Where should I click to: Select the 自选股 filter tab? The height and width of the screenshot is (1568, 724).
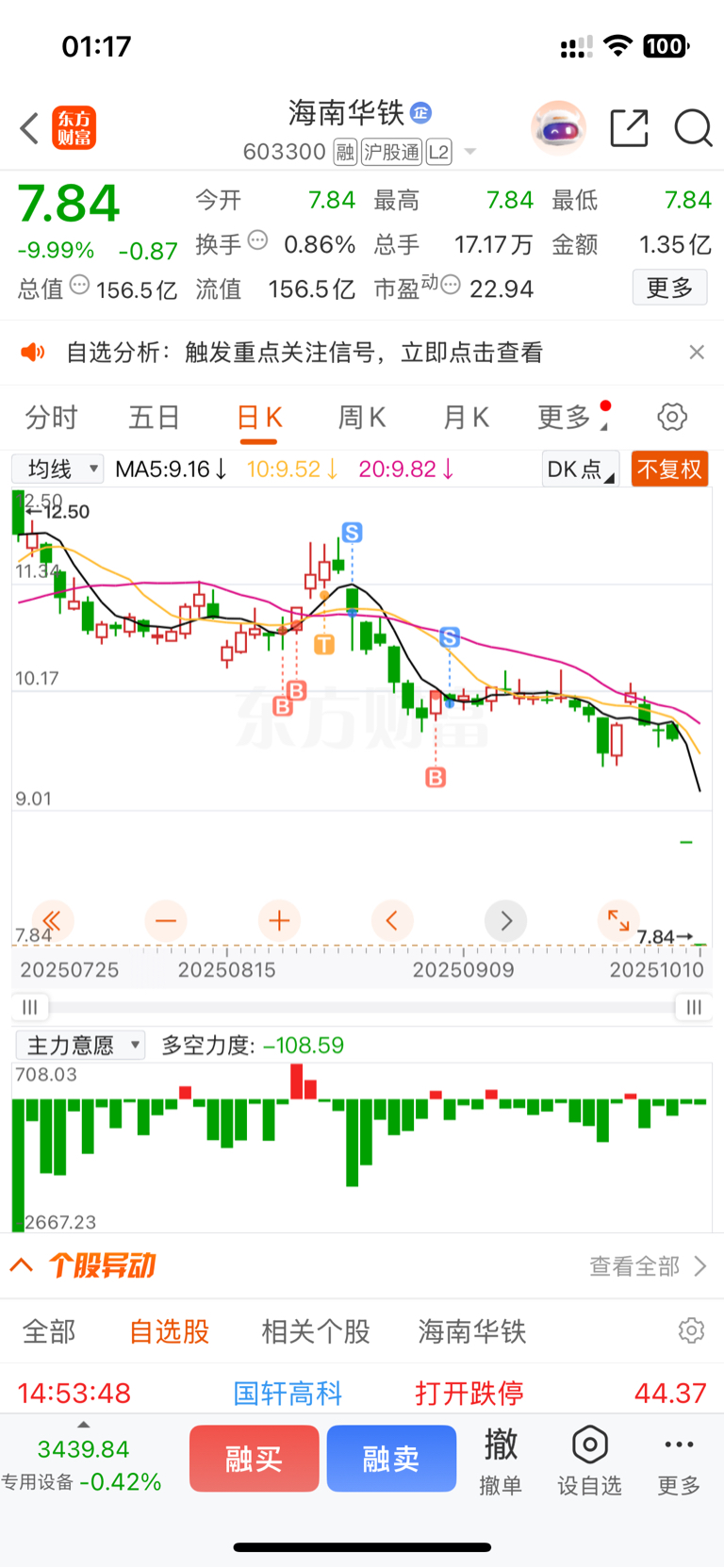(x=170, y=1331)
